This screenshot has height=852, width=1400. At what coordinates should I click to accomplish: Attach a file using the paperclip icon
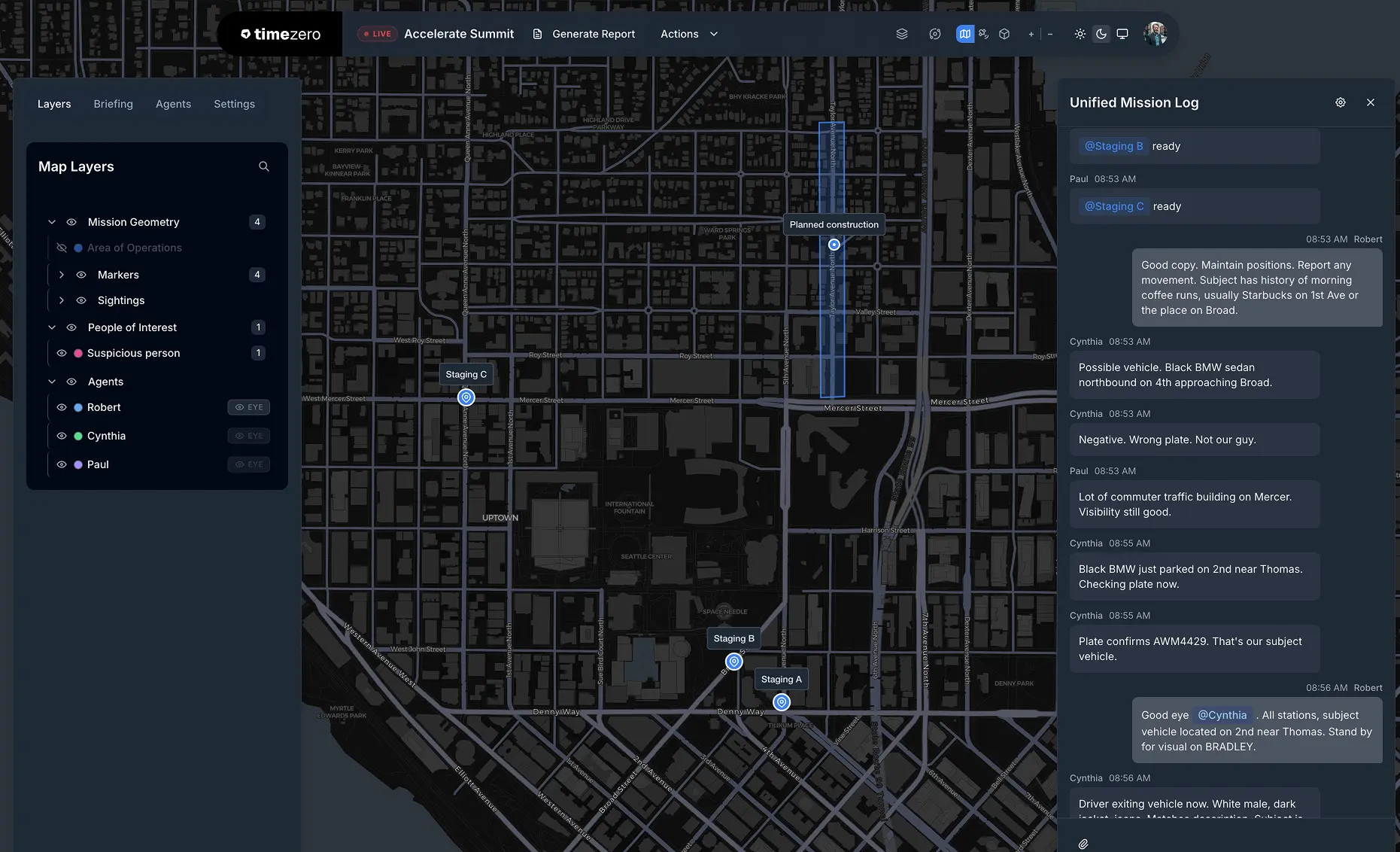click(x=1083, y=844)
